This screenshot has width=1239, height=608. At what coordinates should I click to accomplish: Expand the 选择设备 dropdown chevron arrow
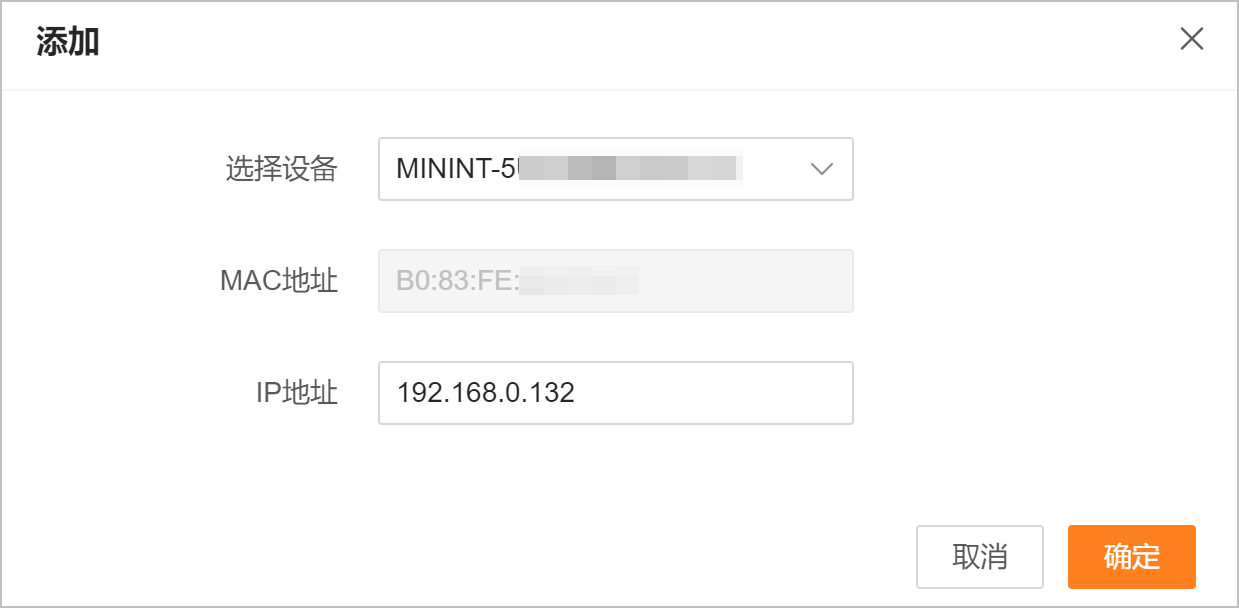point(821,169)
